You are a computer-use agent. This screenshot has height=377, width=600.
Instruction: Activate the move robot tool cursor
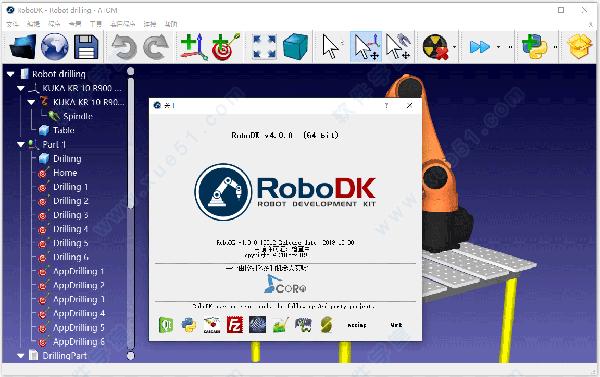(398, 47)
